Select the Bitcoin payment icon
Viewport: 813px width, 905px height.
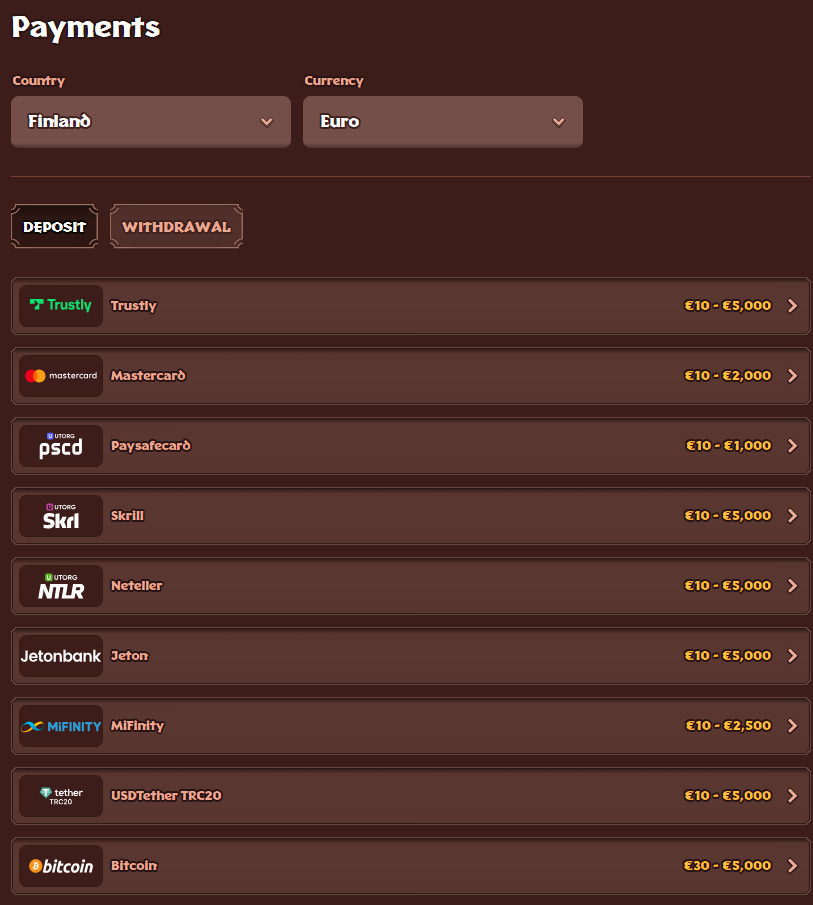point(60,866)
